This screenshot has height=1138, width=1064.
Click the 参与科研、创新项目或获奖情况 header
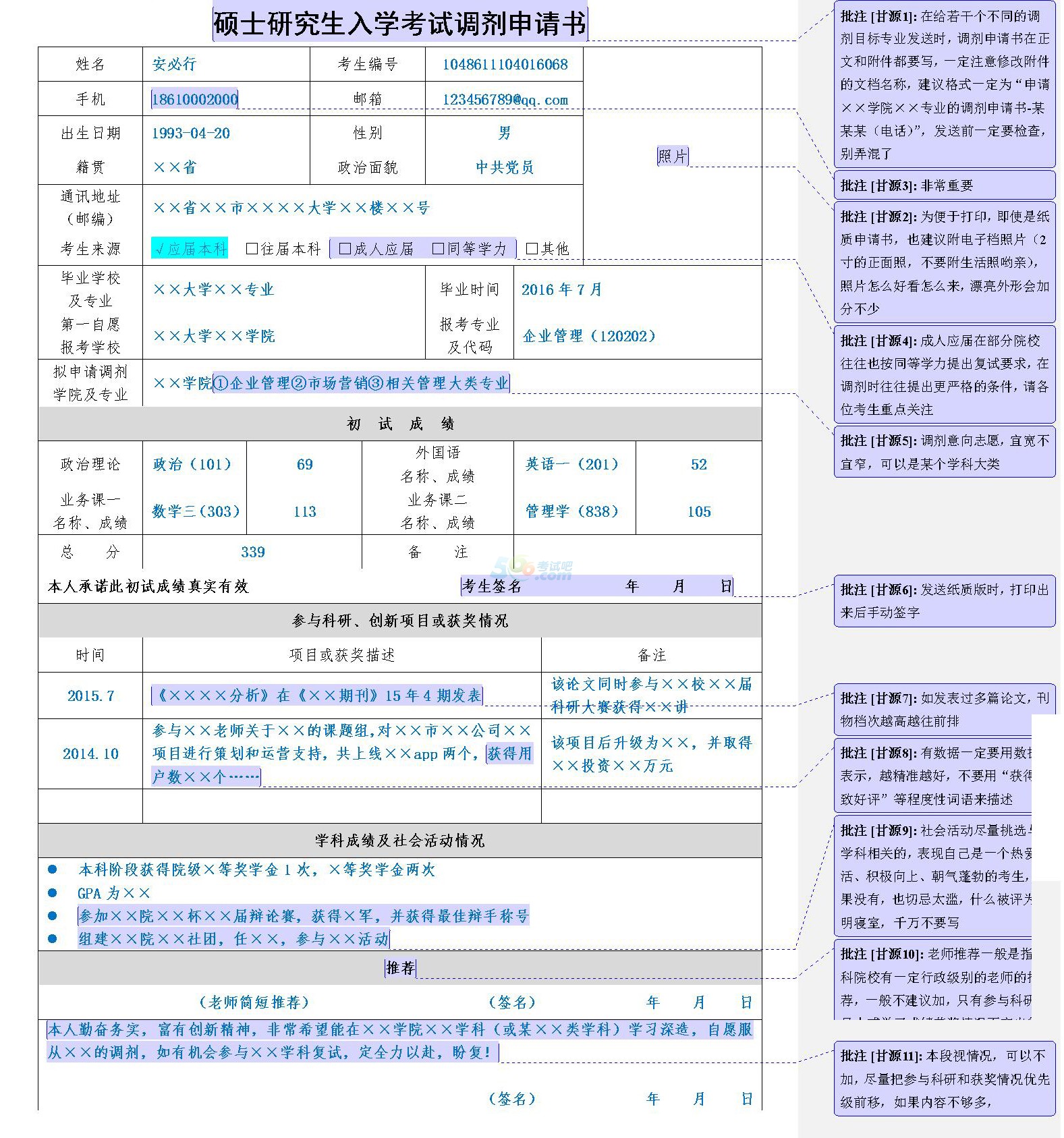(x=400, y=621)
